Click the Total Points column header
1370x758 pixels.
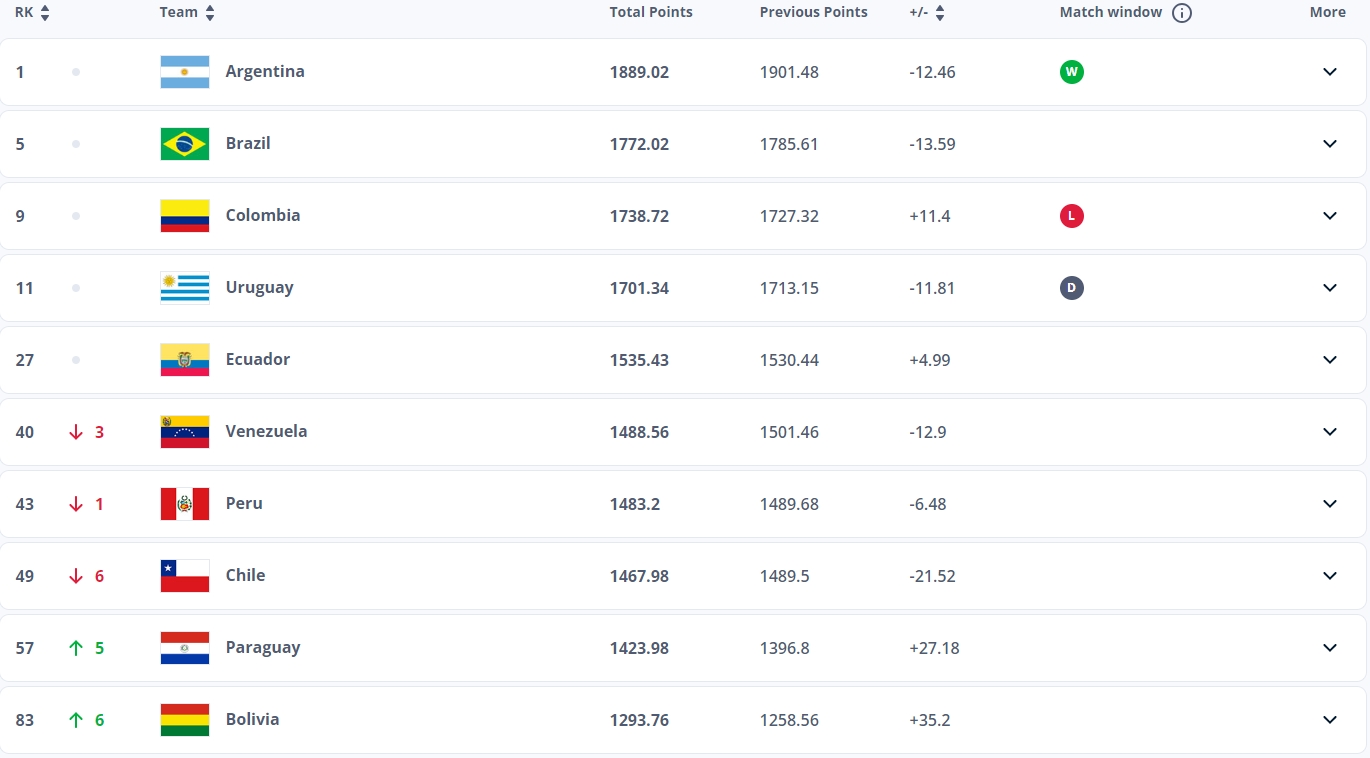[x=651, y=12]
